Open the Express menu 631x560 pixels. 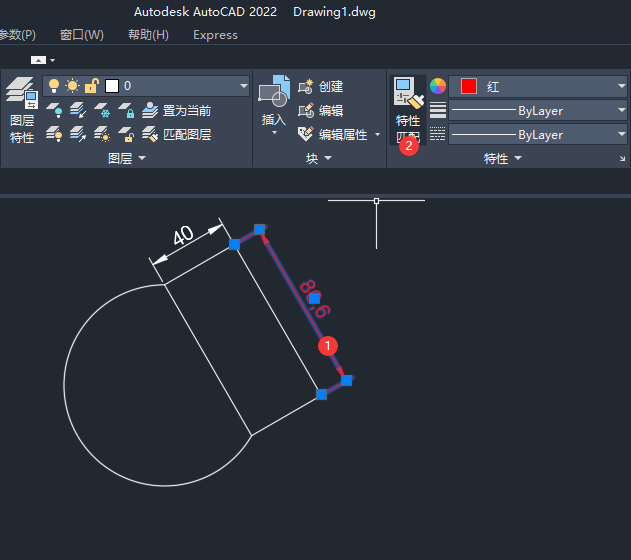pyautogui.click(x=215, y=35)
